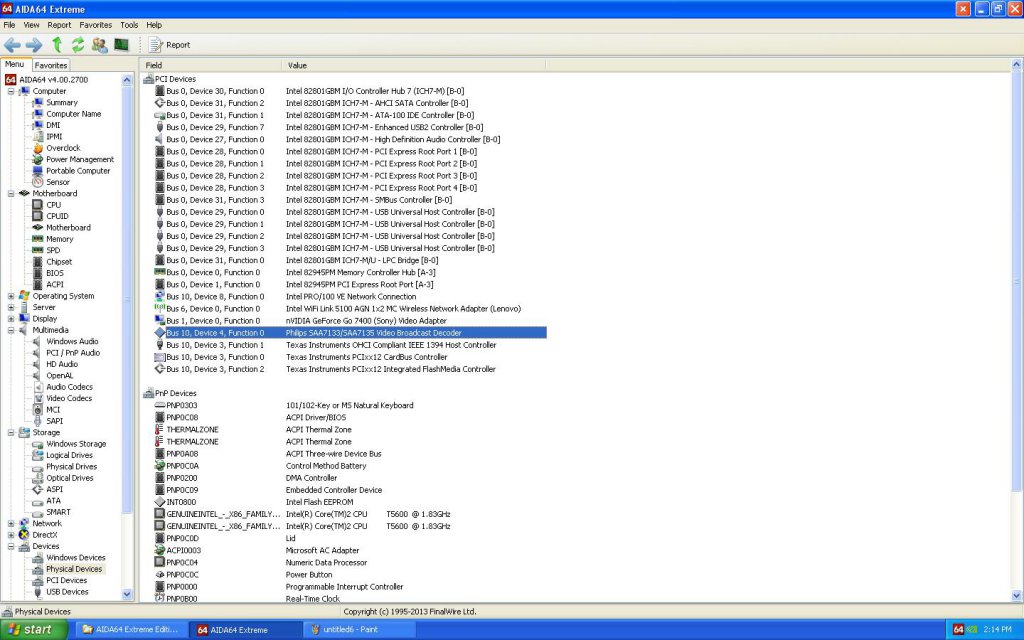This screenshot has height=640, width=1024.
Task: Click the Forward navigation arrow
Action: click(34, 45)
